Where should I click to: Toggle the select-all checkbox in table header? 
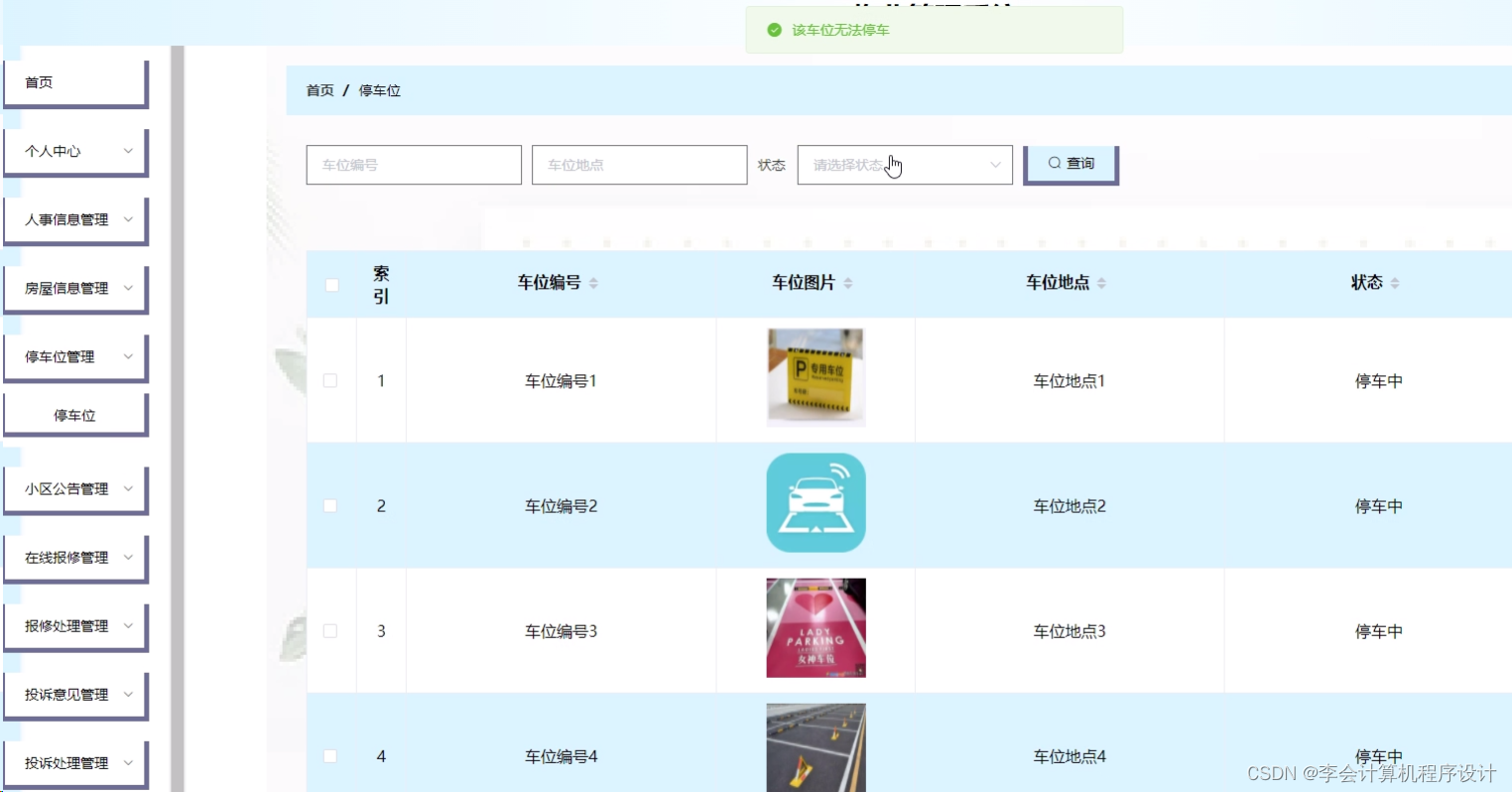pyautogui.click(x=330, y=283)
